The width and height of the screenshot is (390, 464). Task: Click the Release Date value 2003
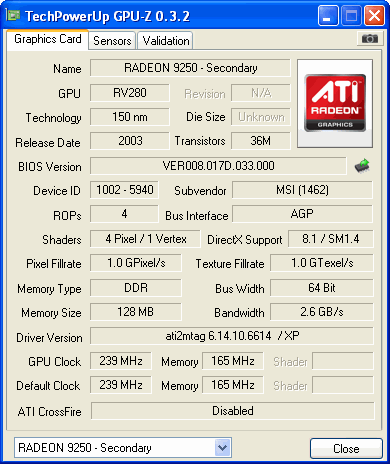point(130,141)
